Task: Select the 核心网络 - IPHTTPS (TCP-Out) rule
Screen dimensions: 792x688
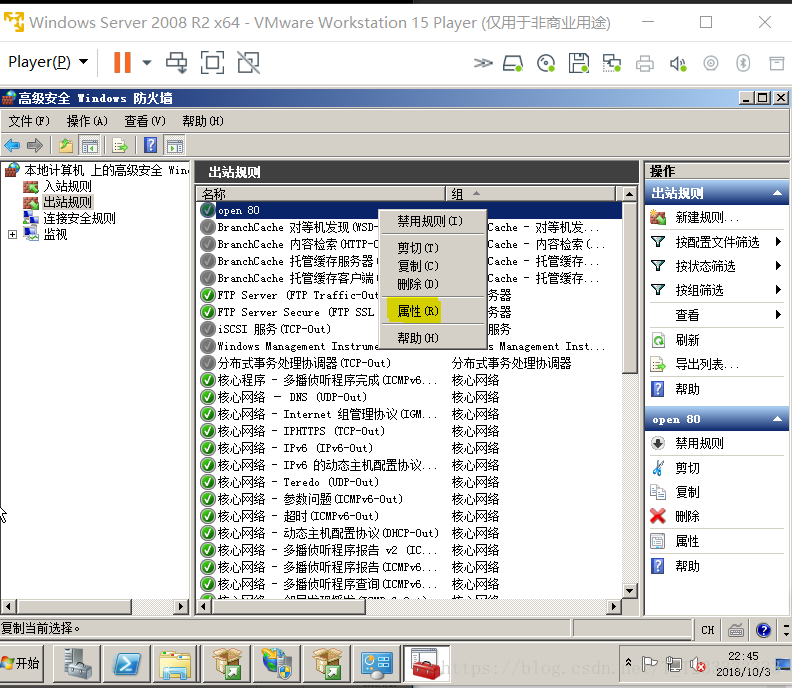Action: 301,431
